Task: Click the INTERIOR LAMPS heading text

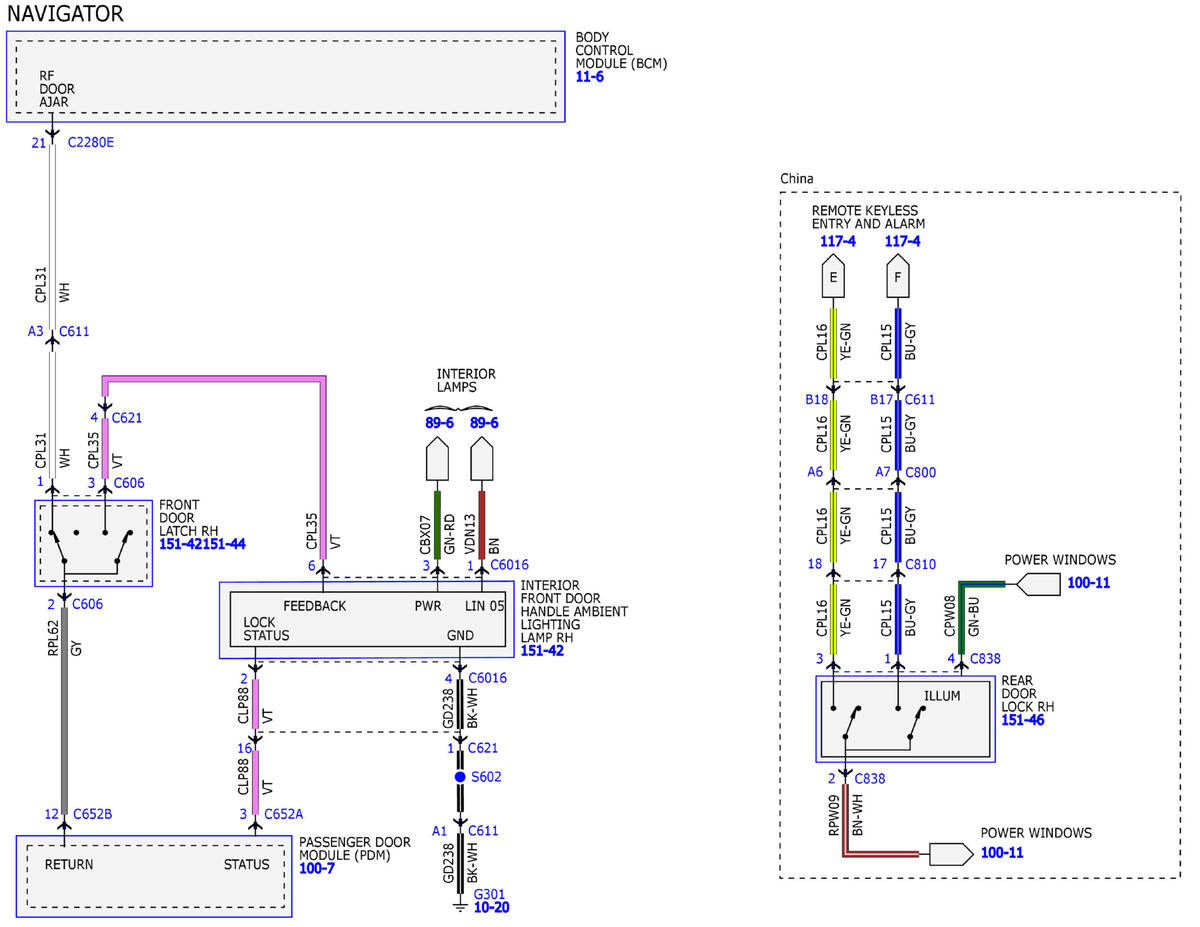Action: click(465, 380)
